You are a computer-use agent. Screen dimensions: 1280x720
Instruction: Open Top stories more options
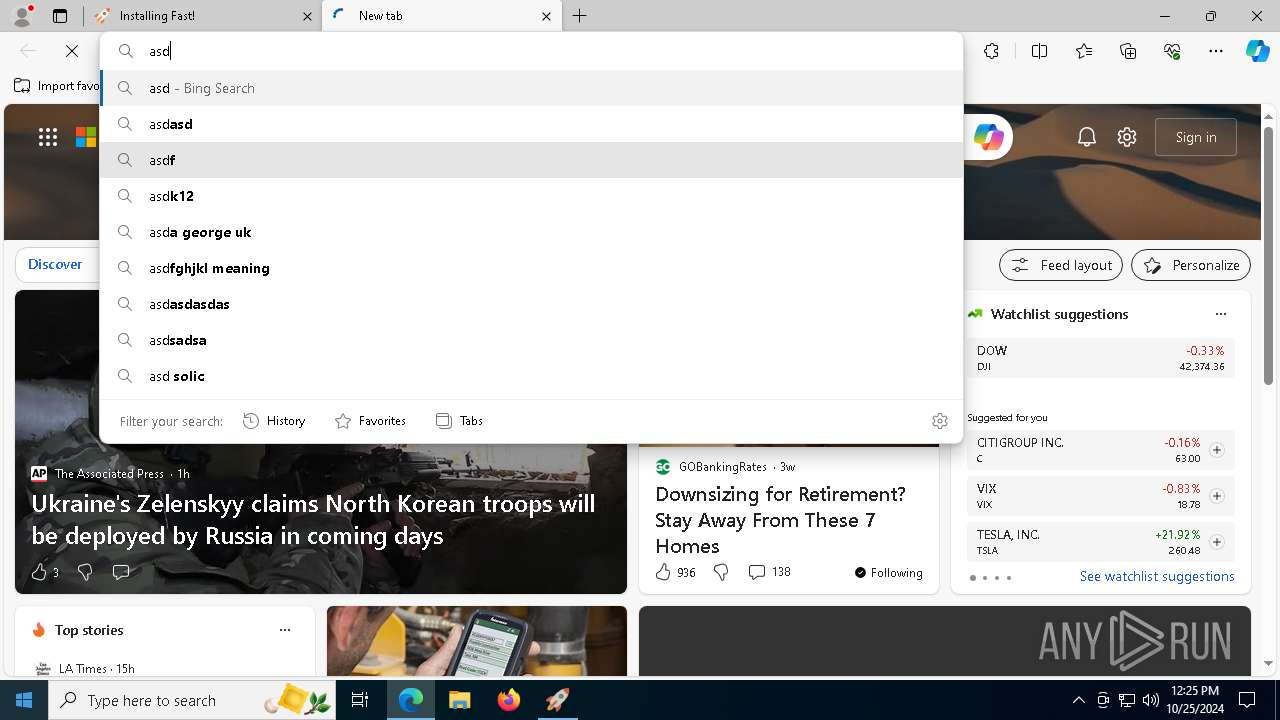pos(285,630)
